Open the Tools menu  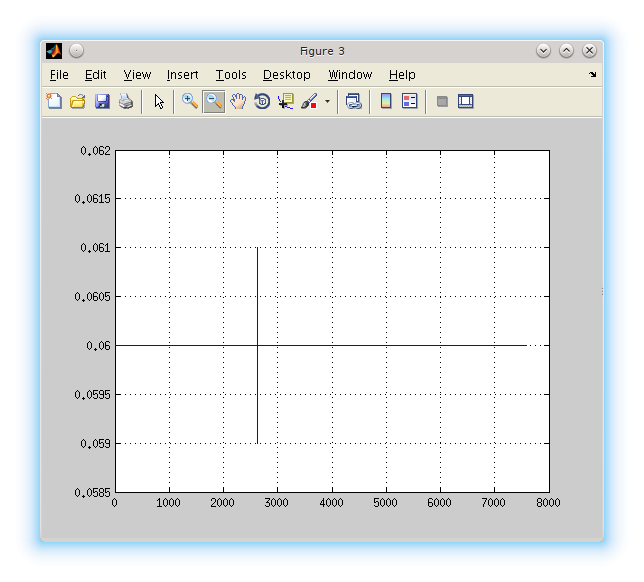(x=231, y=75)
